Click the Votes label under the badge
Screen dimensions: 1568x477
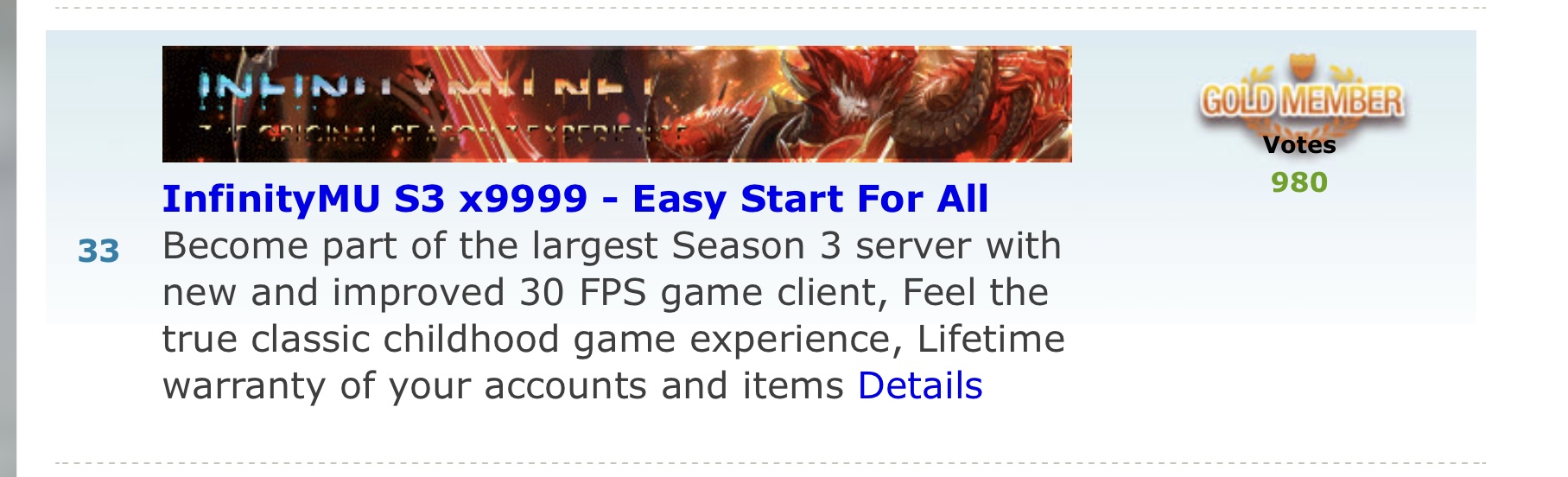coord(1299,144)
